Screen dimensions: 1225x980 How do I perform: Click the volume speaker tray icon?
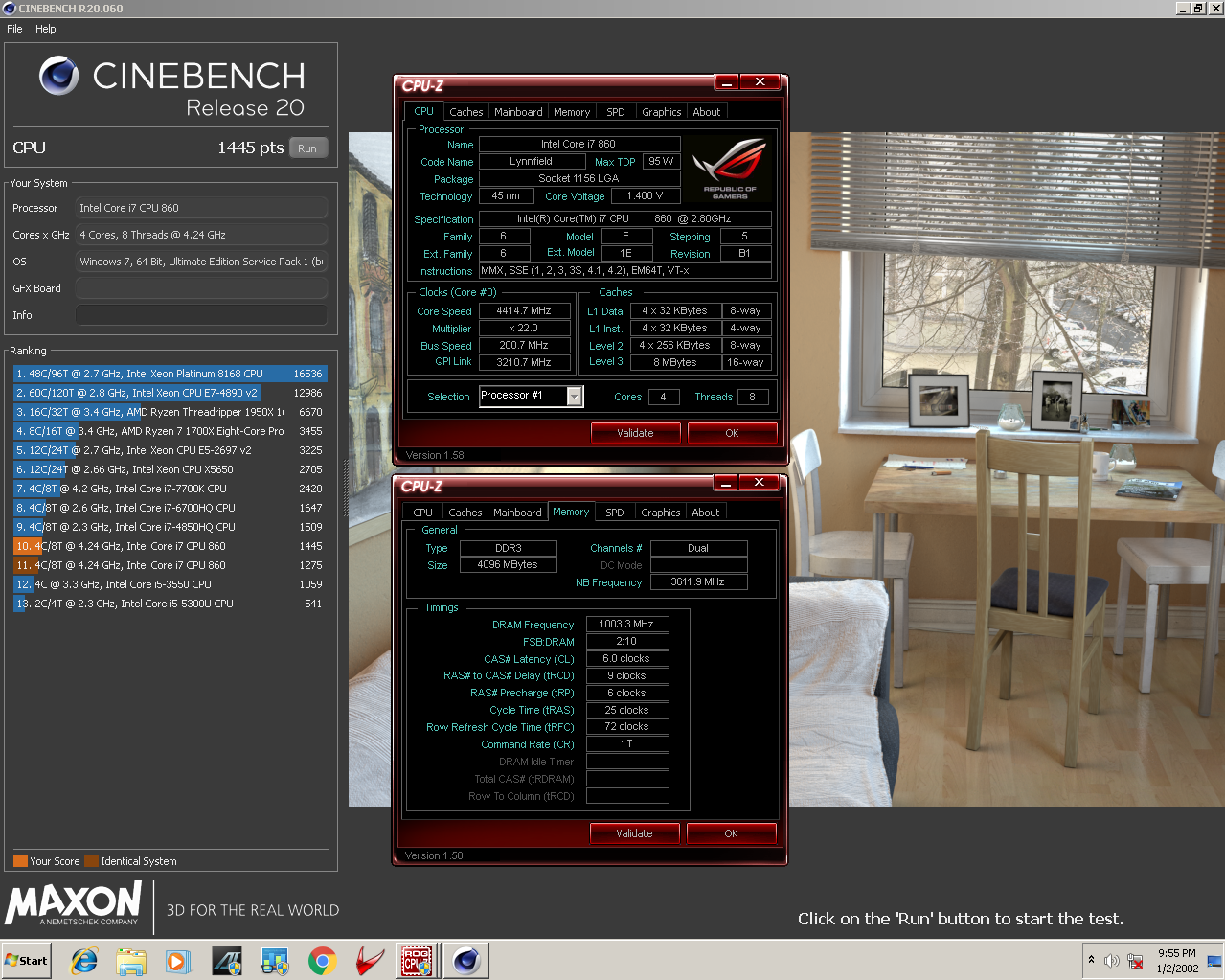pyautogui.click(x=1112, y=961)
